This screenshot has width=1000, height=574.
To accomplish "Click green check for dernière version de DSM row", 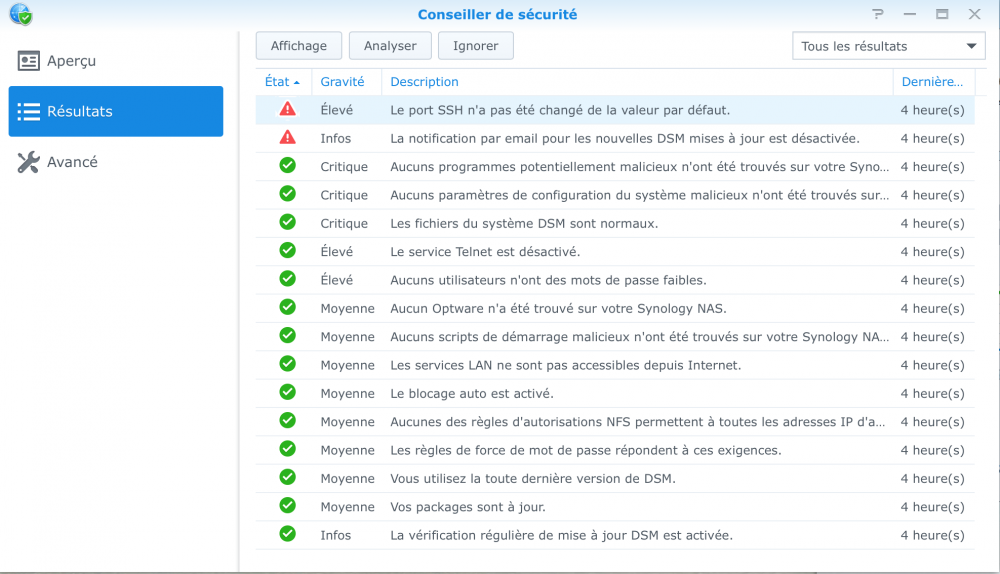I will click(288, 477).
